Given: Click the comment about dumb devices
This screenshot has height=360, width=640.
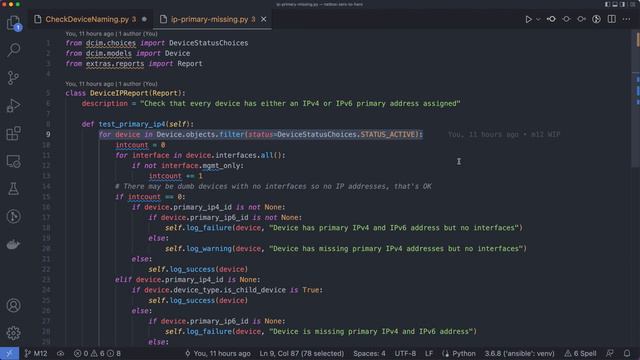Looking at the screenshot, I should click(x=273, y=187).
